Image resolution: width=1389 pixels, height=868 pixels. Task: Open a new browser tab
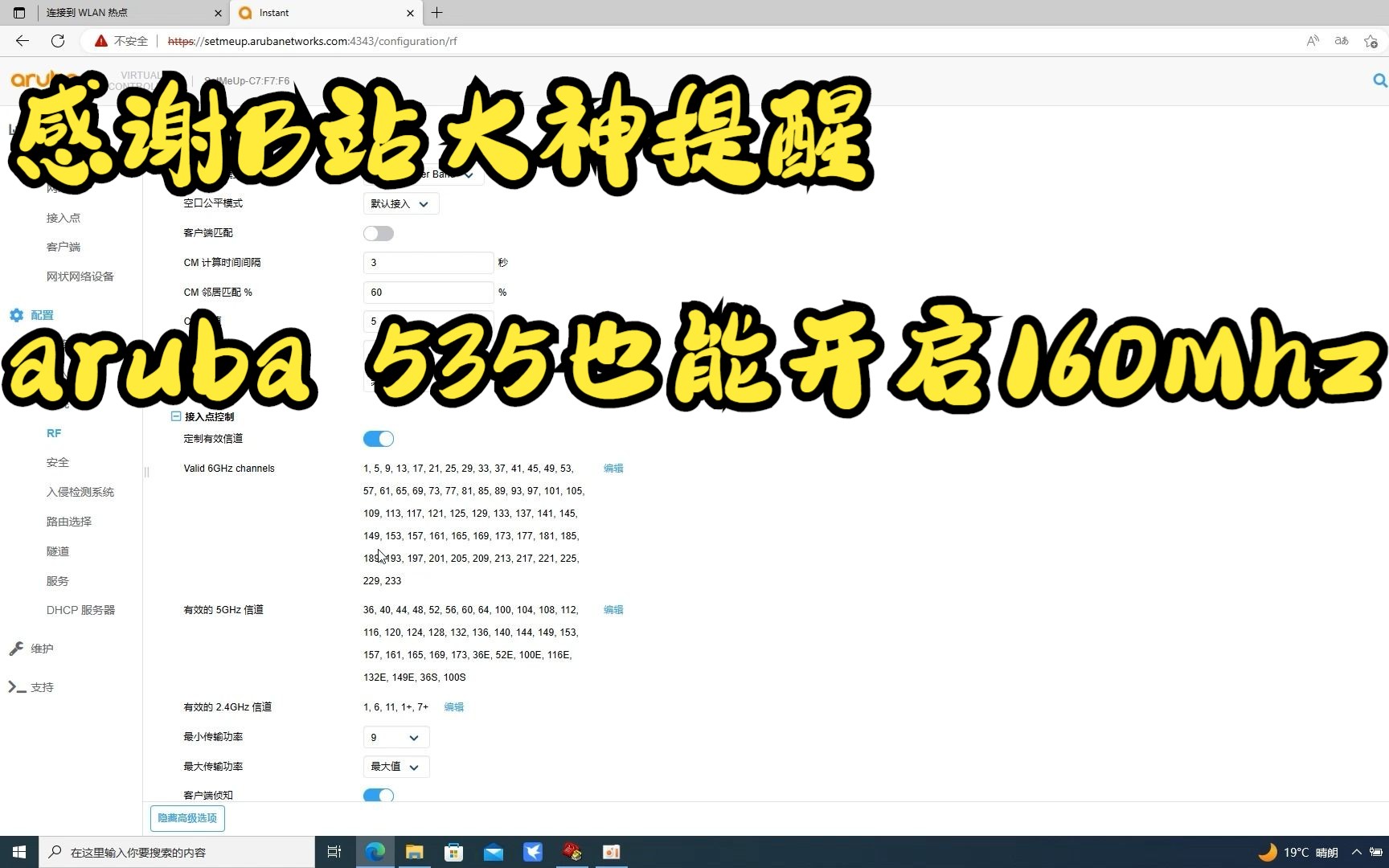pos(436,13)
